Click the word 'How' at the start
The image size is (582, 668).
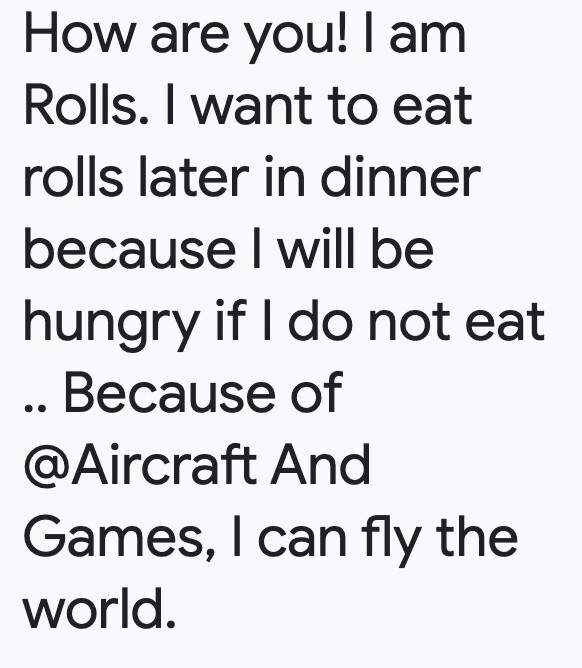[x=79, y=32]
